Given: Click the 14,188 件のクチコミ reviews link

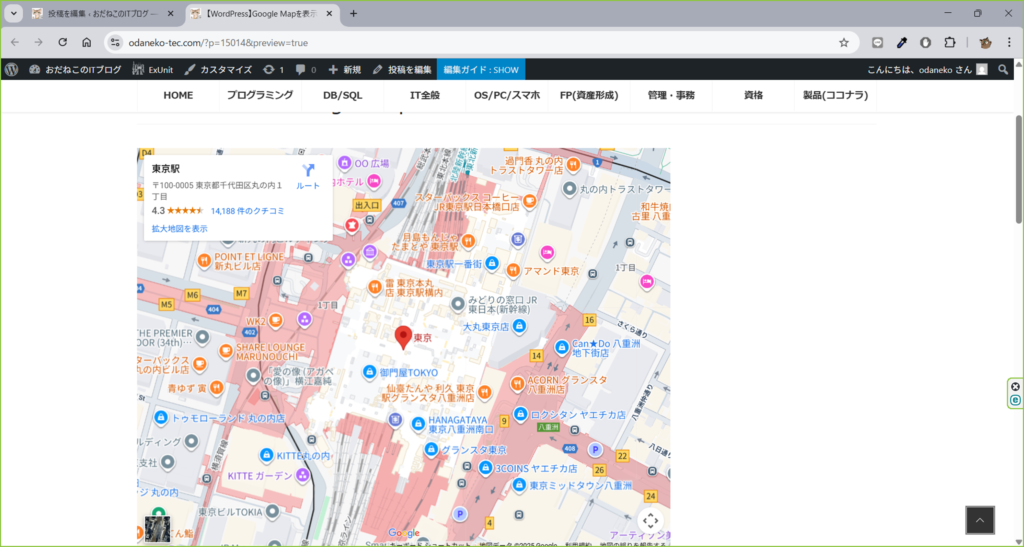Looking at the screenshot, I should [247, 211].
